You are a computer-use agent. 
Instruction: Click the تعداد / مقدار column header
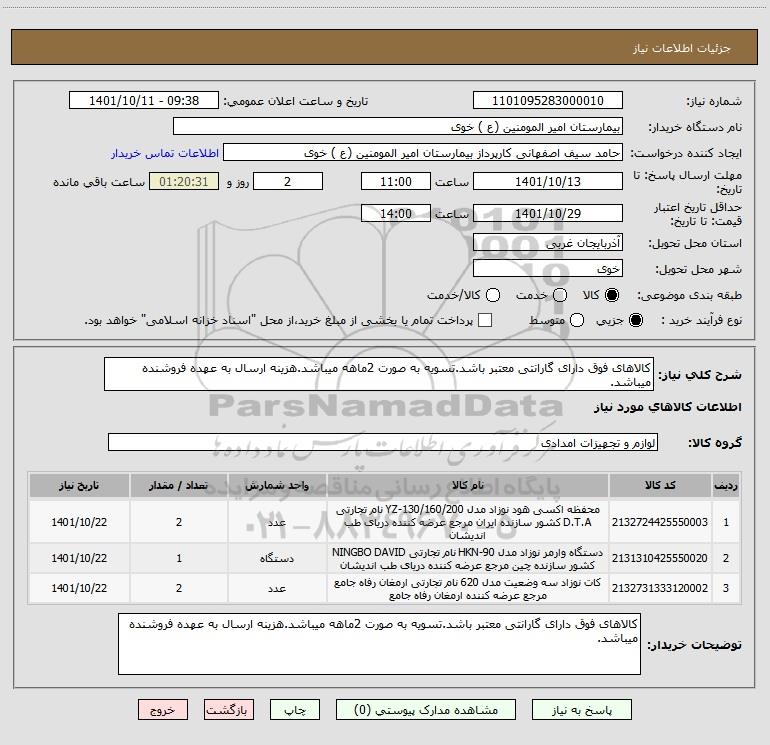point(179,486)
